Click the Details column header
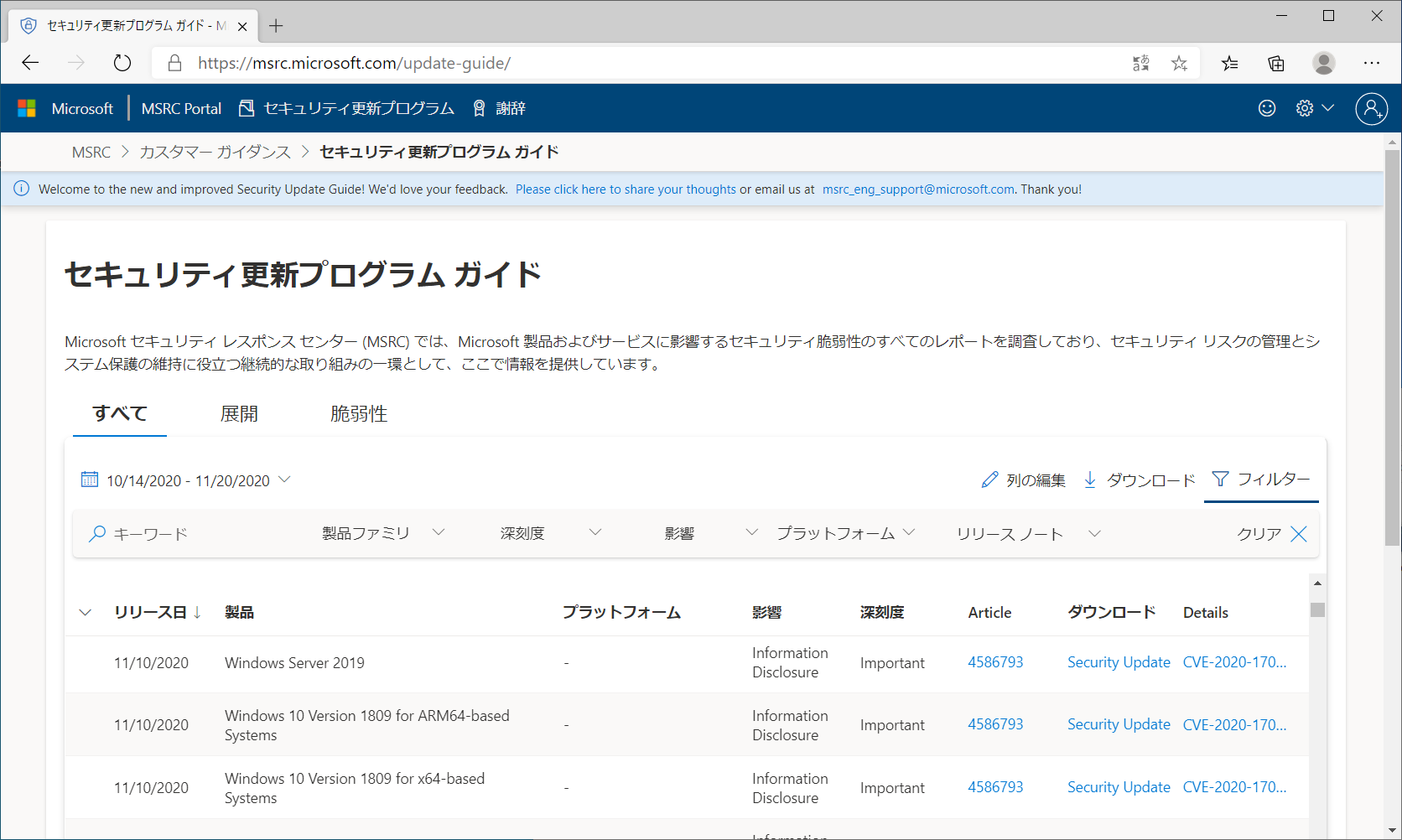This screenshot has height=840, width=1402. tap(1206, 612)
